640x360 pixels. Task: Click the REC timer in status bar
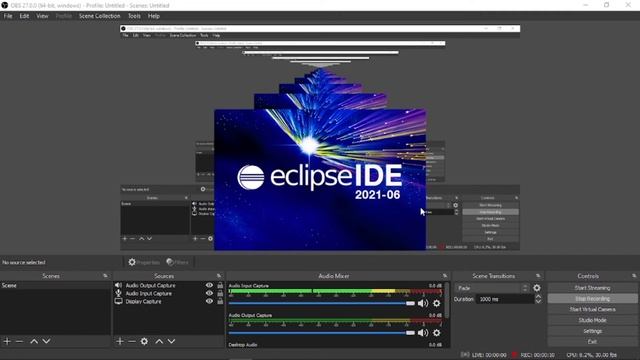538,355
